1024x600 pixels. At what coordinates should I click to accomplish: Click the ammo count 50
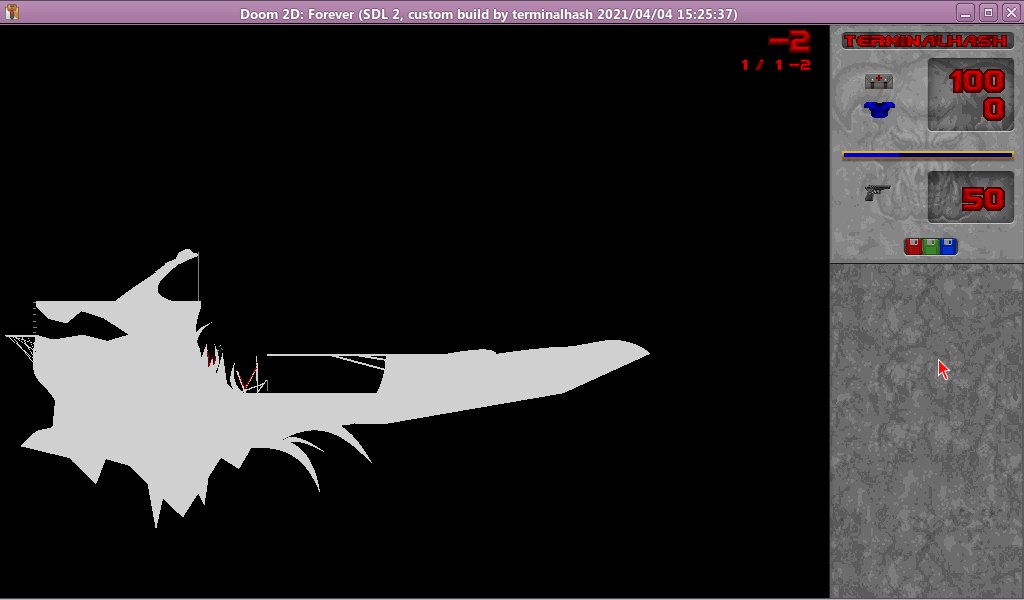(x=984, y=199)
